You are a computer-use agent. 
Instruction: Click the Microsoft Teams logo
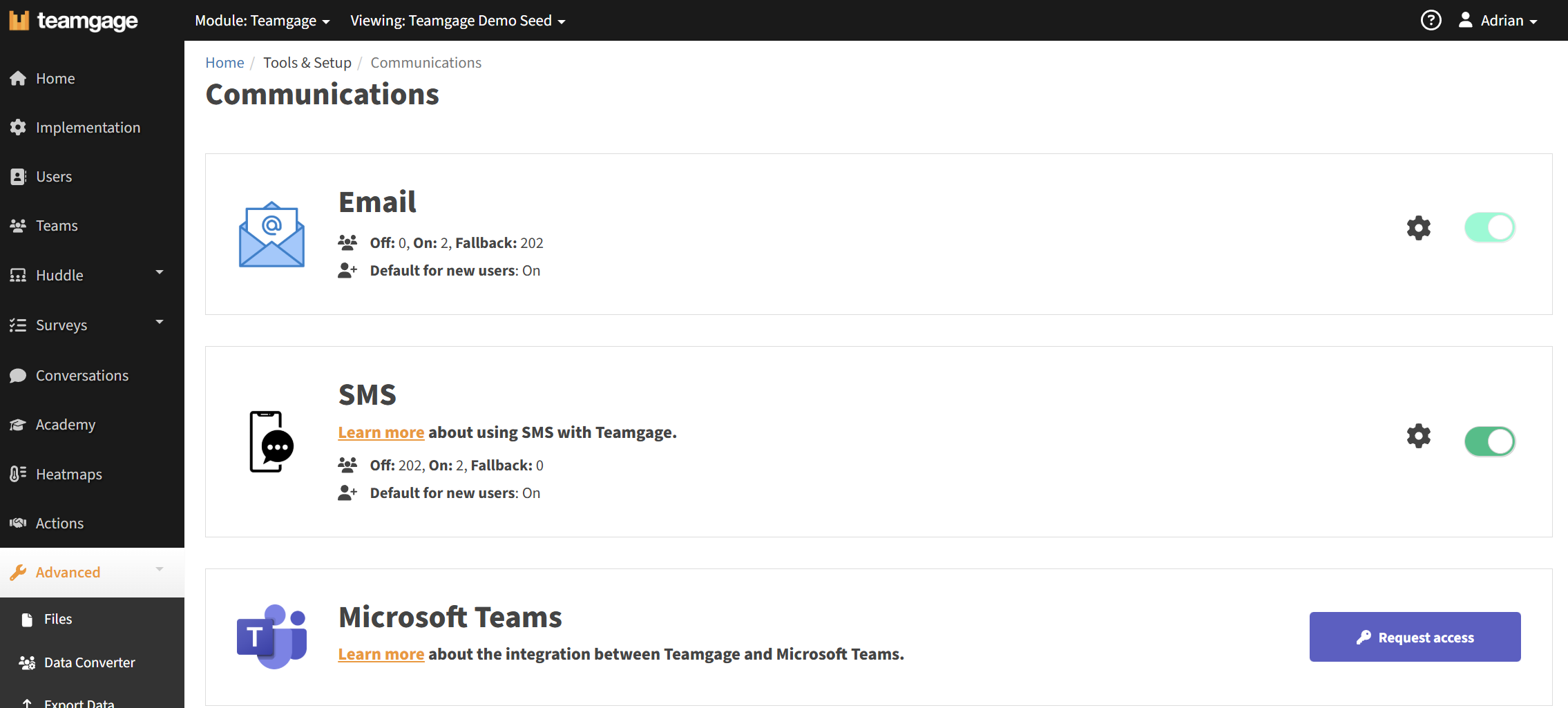click(x=271, y=636)
